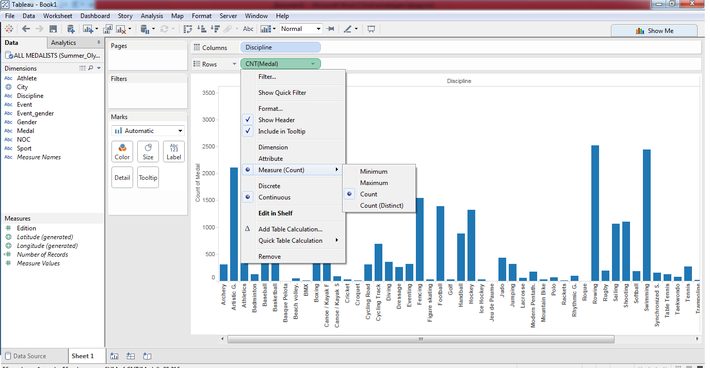Click the new worksheet icon beside Sheet 1
The image size is (710, 368).
click(115, 356)
